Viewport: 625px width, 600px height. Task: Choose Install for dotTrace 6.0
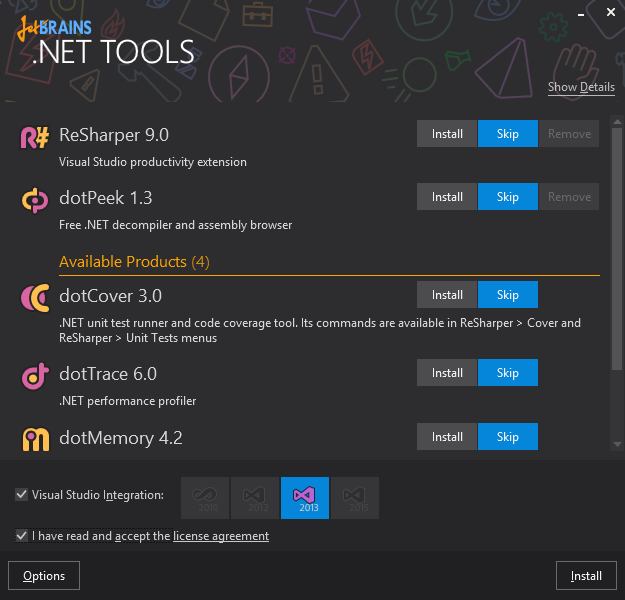coord(447,373)
